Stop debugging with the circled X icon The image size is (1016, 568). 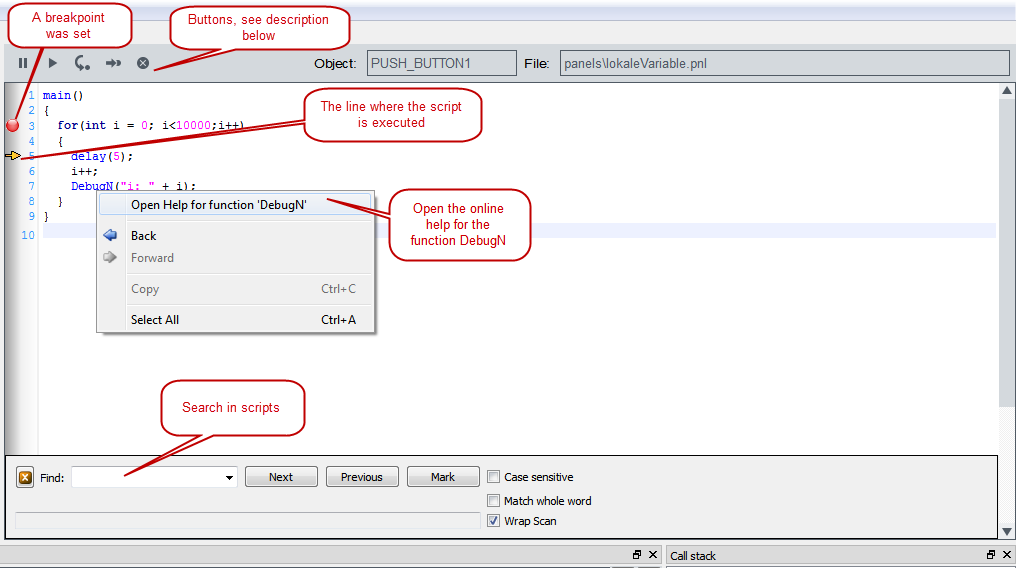click(x=143, y=63)
